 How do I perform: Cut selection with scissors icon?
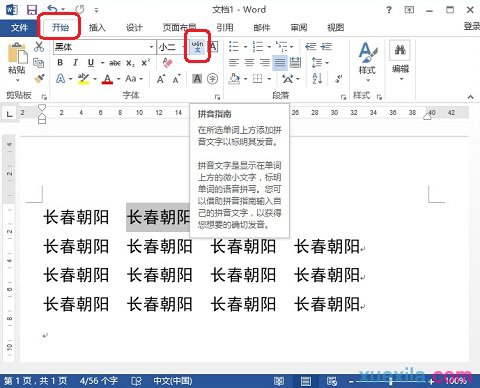click(x=39, y=46)
